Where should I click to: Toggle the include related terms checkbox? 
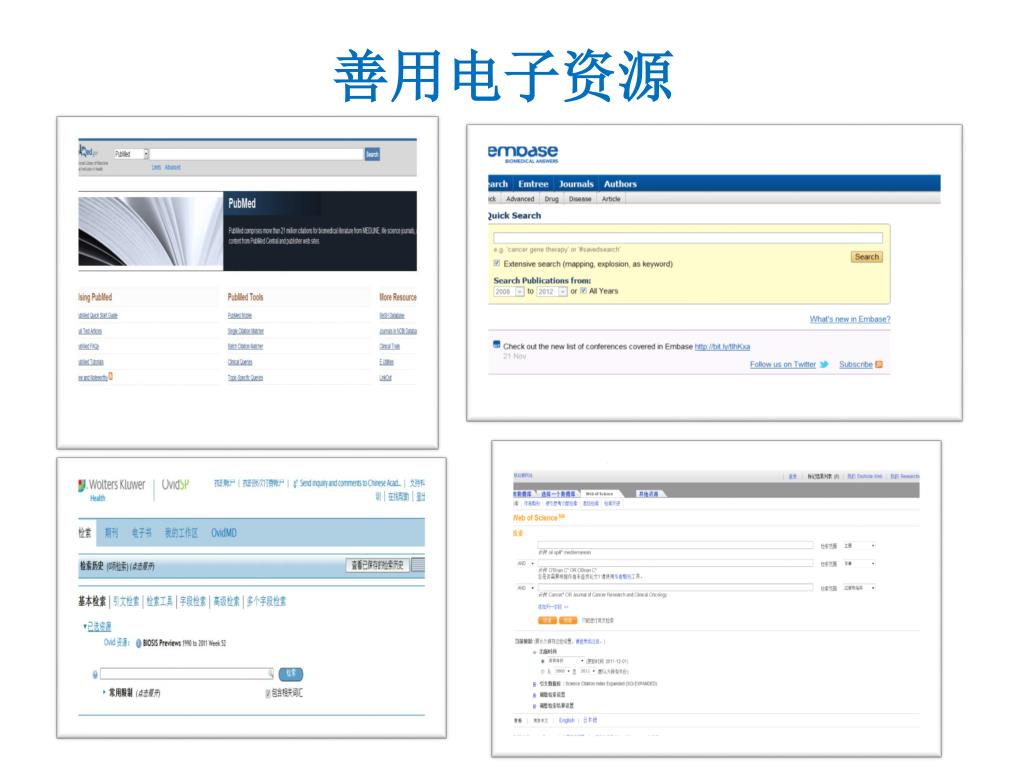(x=268, y=694)
